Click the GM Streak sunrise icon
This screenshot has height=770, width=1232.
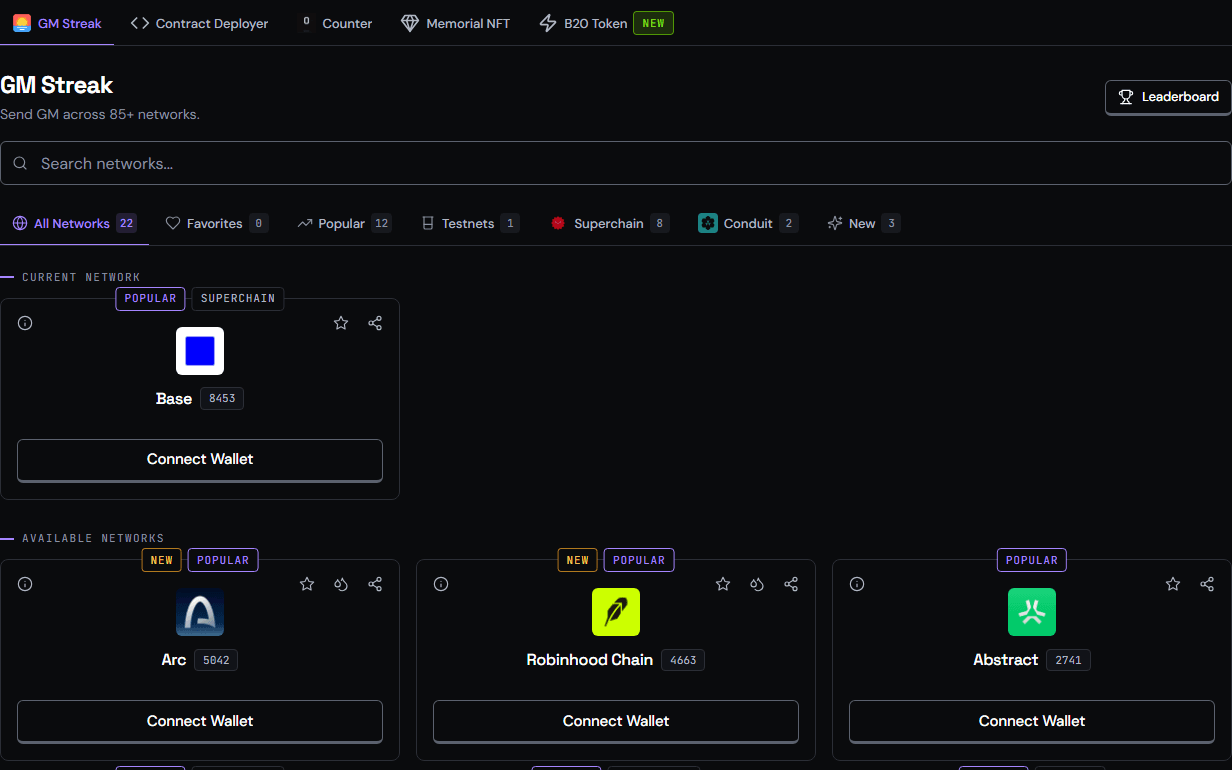tap(22, 23)
